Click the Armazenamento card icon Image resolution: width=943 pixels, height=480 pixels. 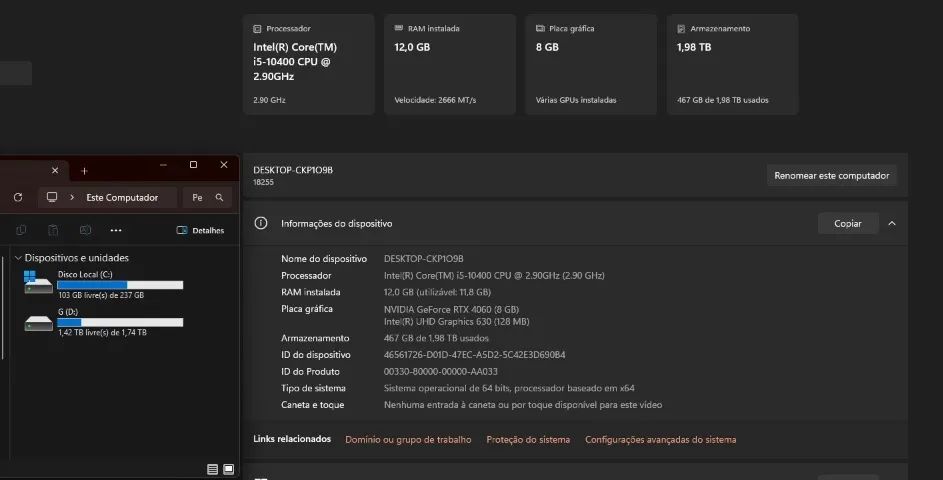pyautogui.click(x=681, y=29)
